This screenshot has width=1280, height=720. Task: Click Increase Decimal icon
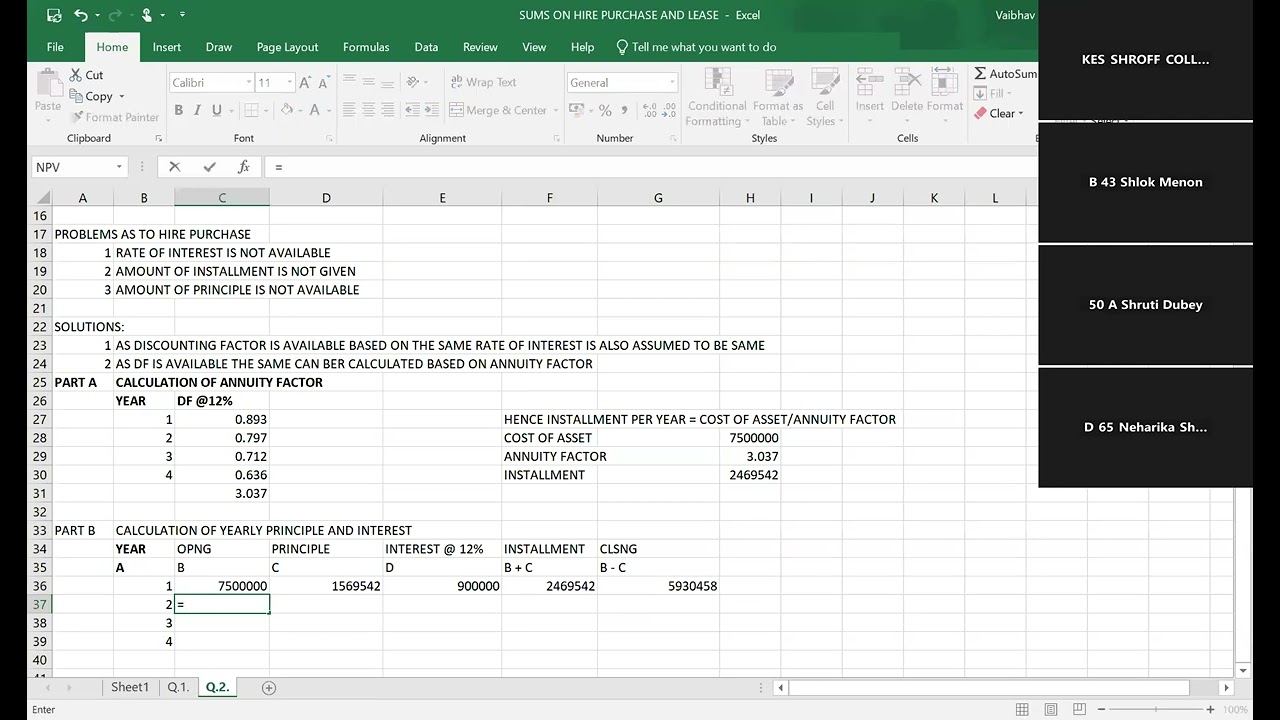[648, 110]
